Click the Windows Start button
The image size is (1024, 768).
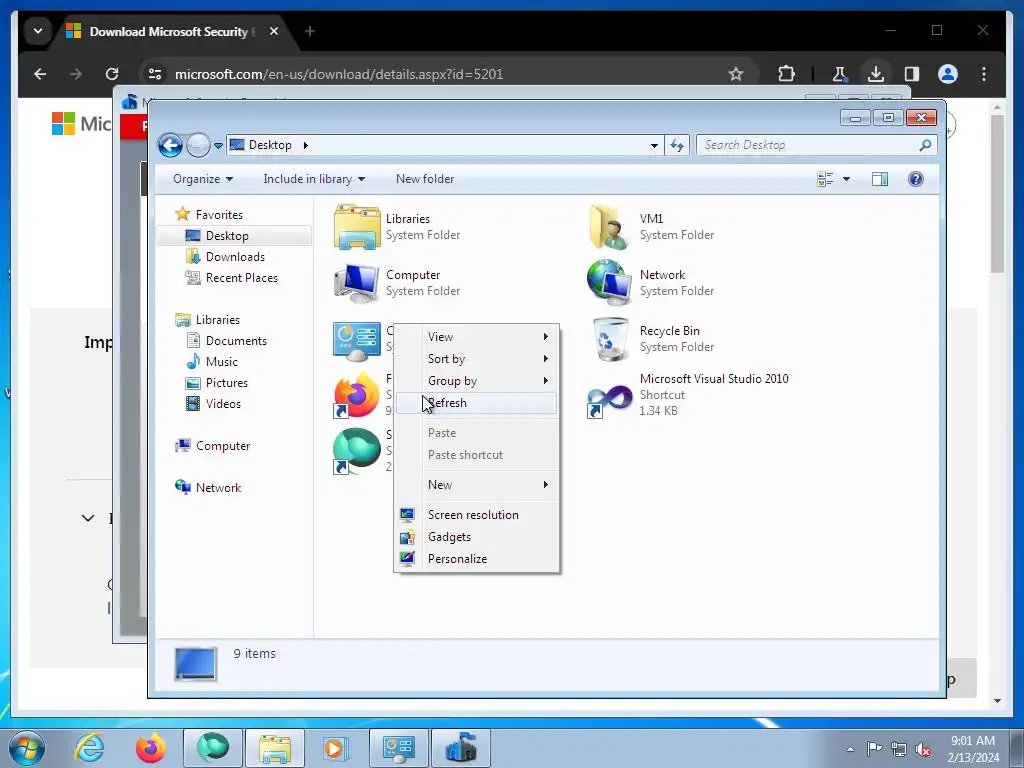coord(27,748)
